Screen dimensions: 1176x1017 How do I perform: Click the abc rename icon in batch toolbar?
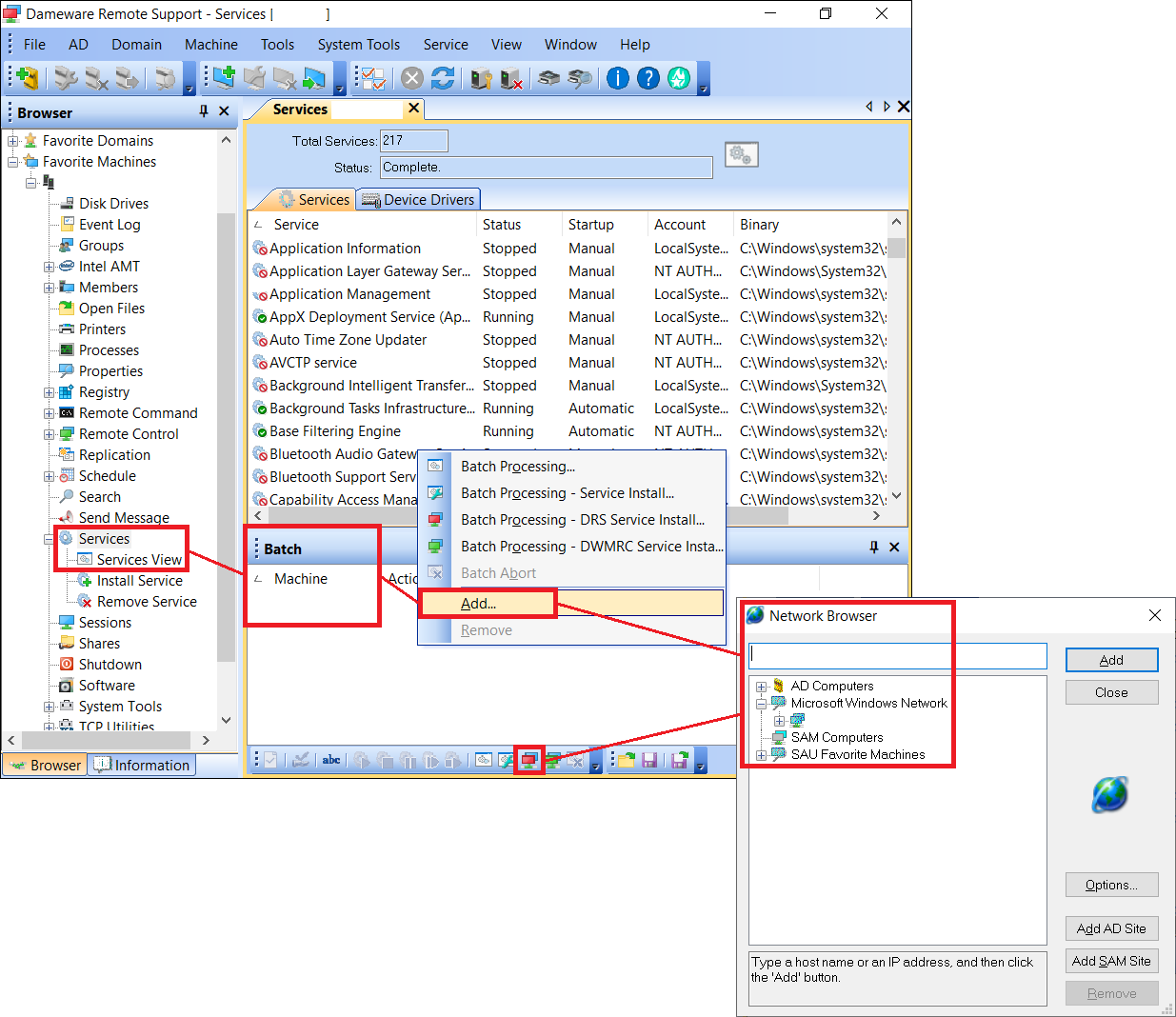pyautogui.click(x=330, y=760)
